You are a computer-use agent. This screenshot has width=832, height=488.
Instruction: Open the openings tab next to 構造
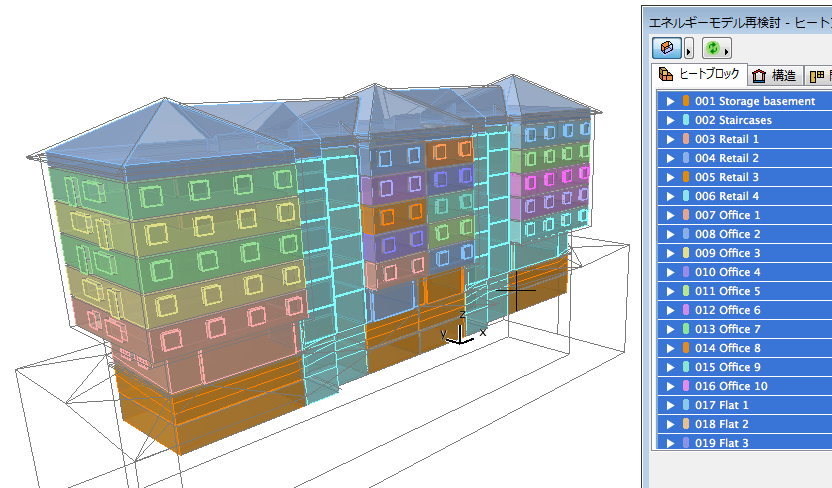pos(818,76)
